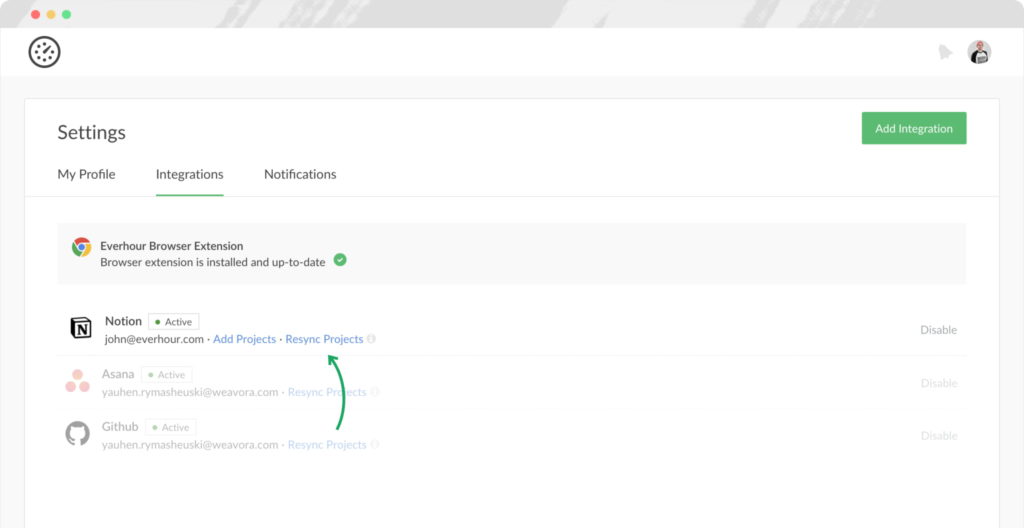The image size is (1024, 528).
Task: Click the Notion integration name
Action: (x=123, y=321)
